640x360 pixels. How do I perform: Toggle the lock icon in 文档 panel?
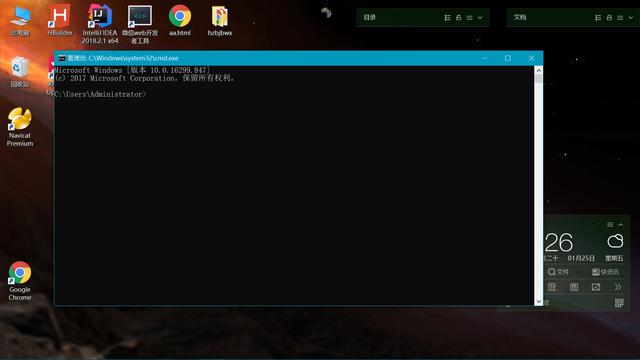[609, 18]
